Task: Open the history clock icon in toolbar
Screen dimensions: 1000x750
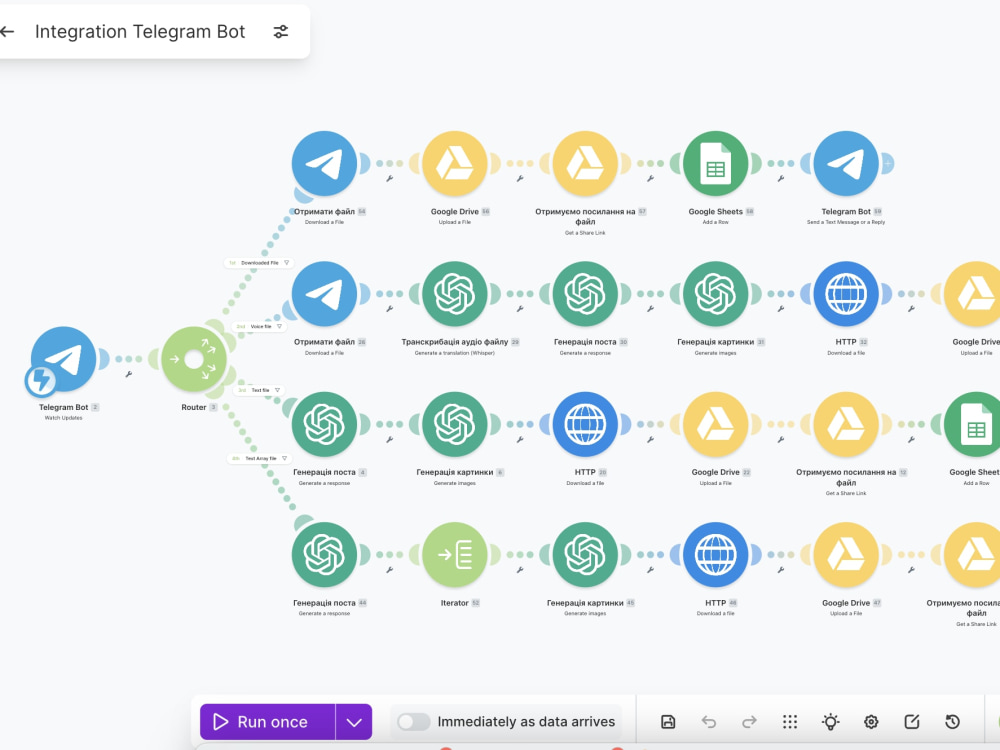Action: tap(952, 722)
